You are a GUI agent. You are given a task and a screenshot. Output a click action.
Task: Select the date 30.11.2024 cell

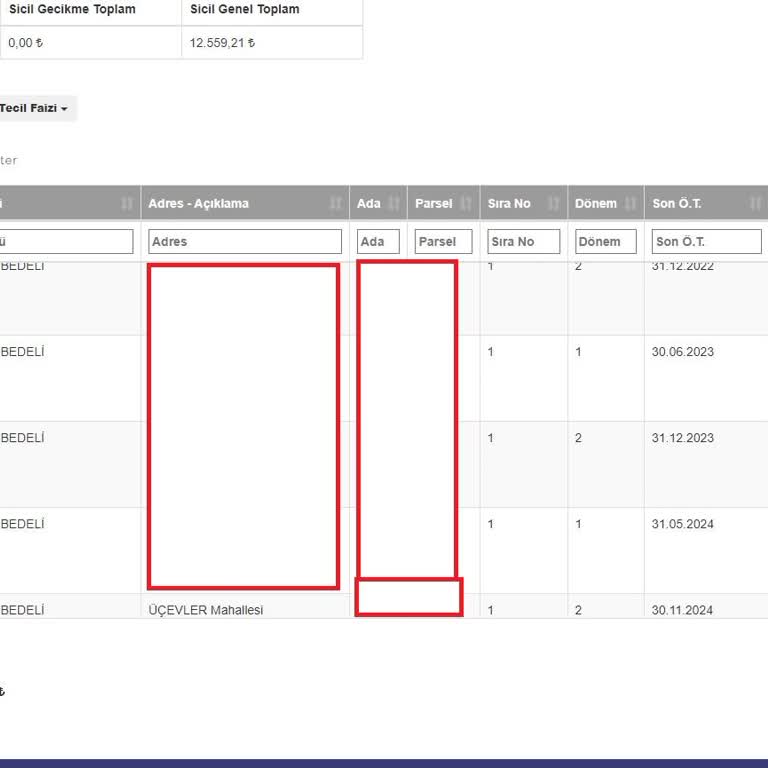[682, 610]
